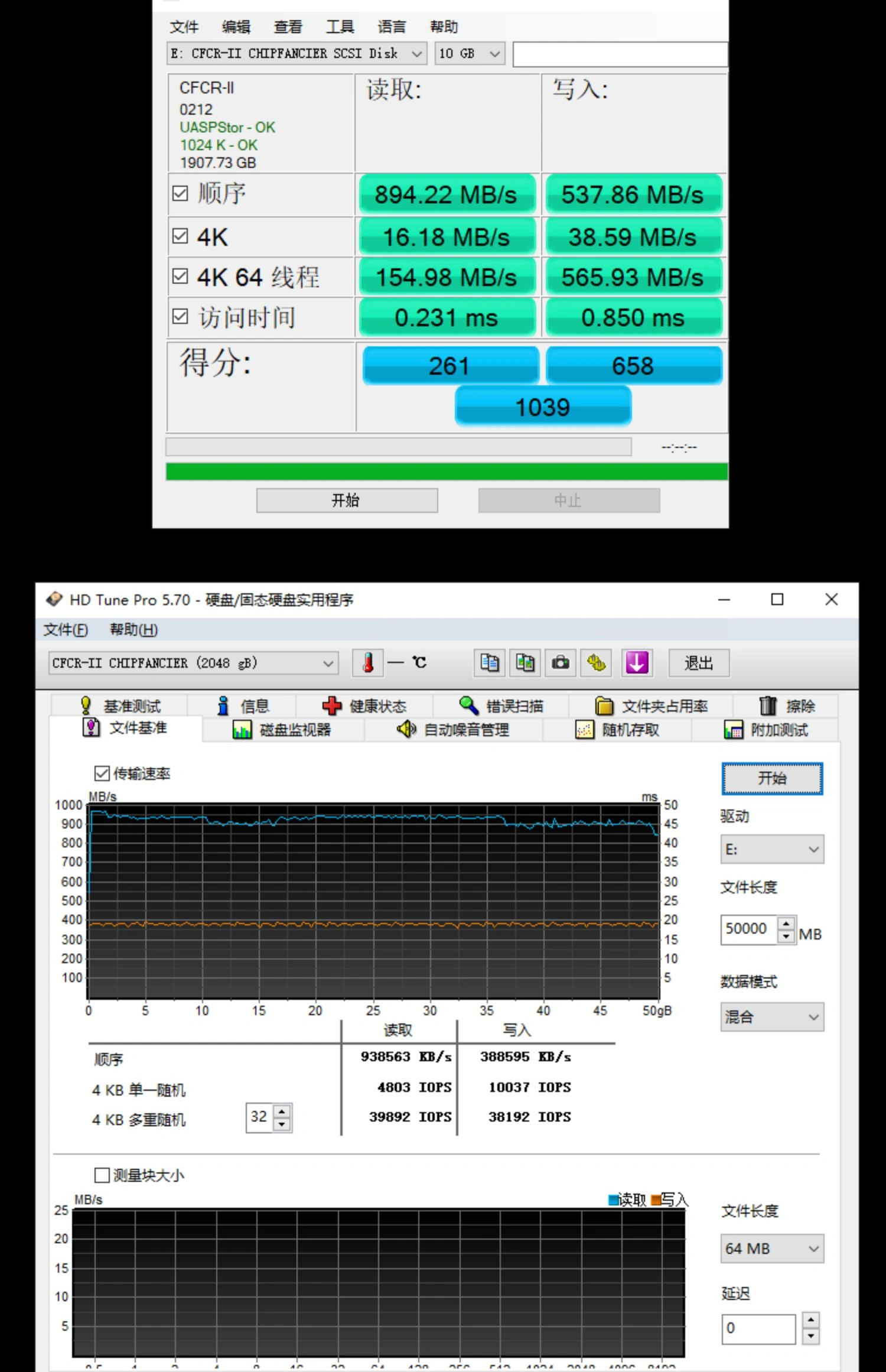Screen dimensions: 886x1372
Task: Click the 1039 total score button
Action: [543, 407]
